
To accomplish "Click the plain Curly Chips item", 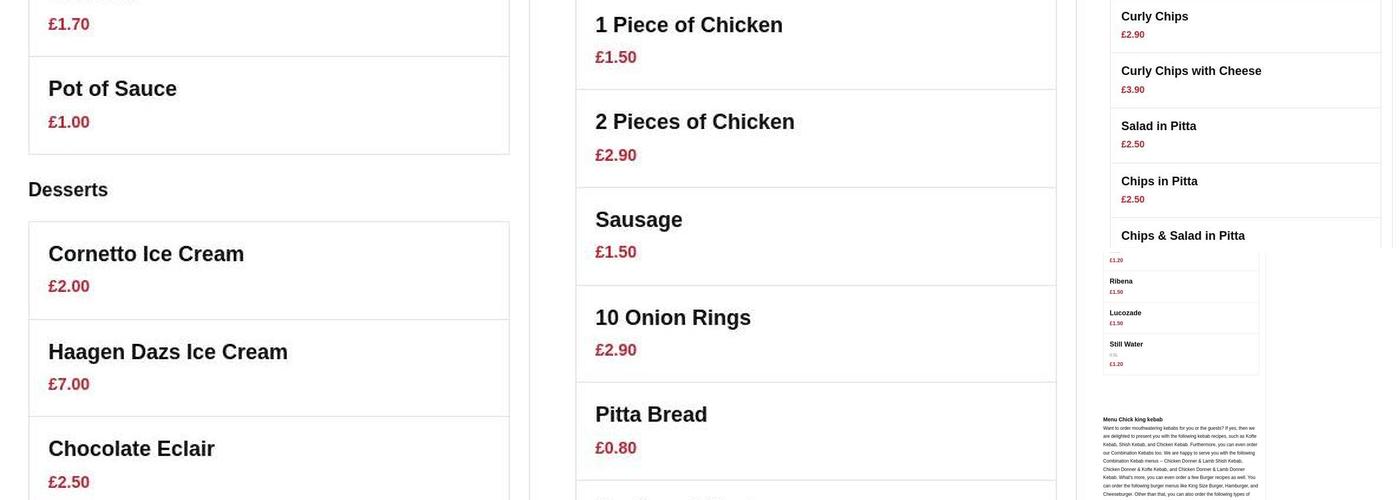I will (1155, 17).
